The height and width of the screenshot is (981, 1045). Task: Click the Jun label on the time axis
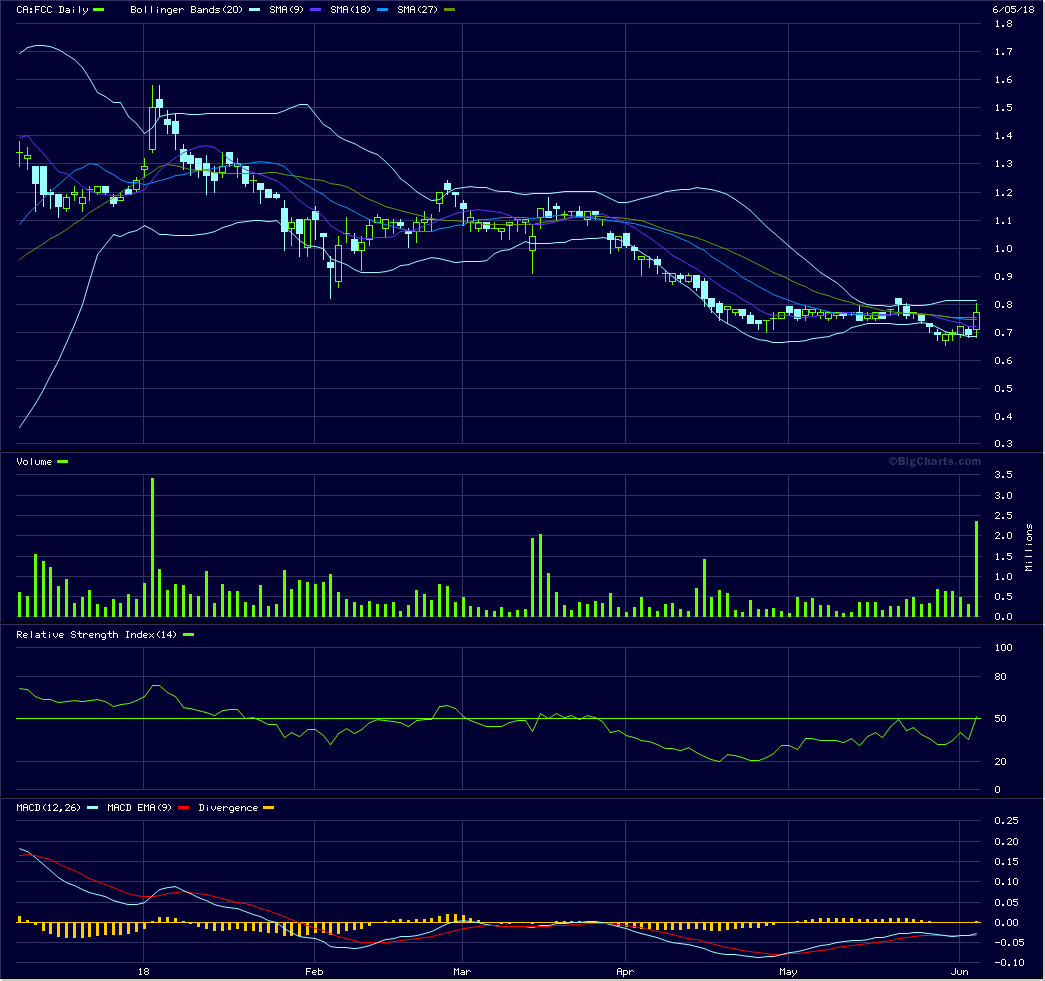point(960,971)
